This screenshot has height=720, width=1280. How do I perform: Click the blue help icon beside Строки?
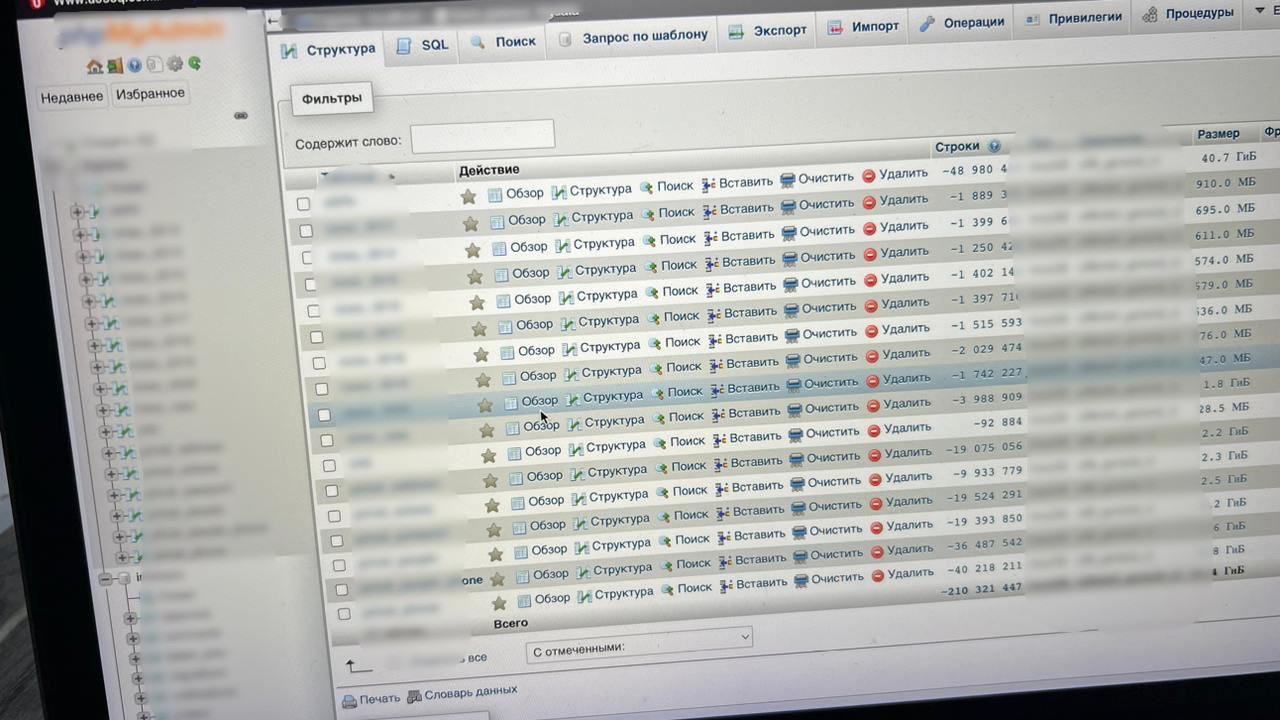[x=994, y=146]
